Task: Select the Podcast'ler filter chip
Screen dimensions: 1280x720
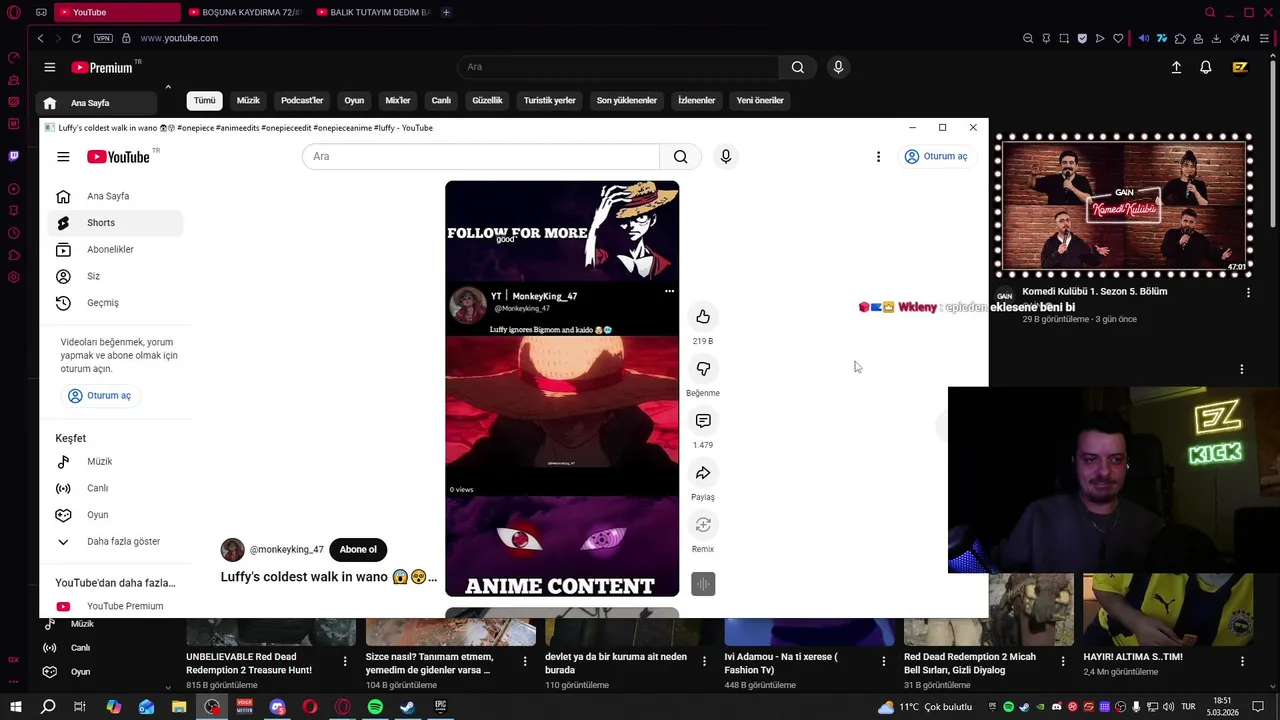Action: coord(302,101)
